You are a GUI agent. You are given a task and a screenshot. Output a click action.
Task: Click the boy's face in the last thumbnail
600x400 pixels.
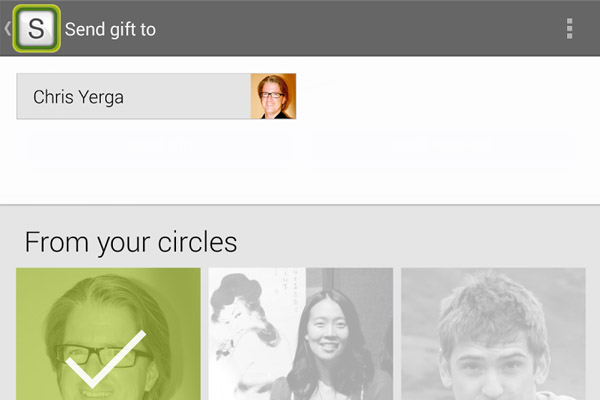coord(494,364)
